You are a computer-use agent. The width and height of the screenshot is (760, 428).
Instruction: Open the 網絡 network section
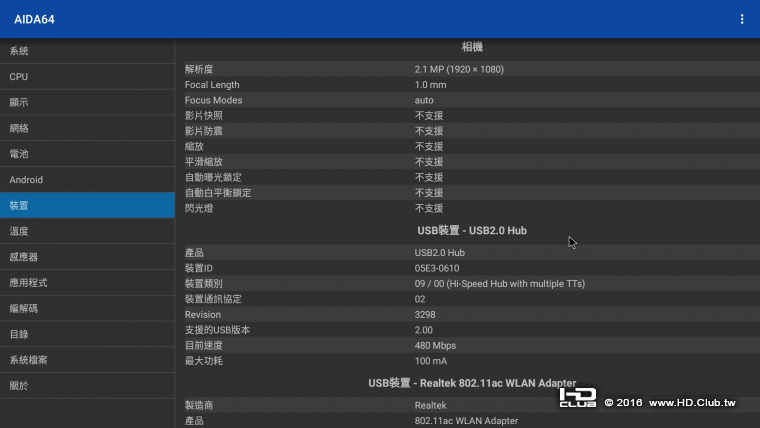click(x=87, y=128)
